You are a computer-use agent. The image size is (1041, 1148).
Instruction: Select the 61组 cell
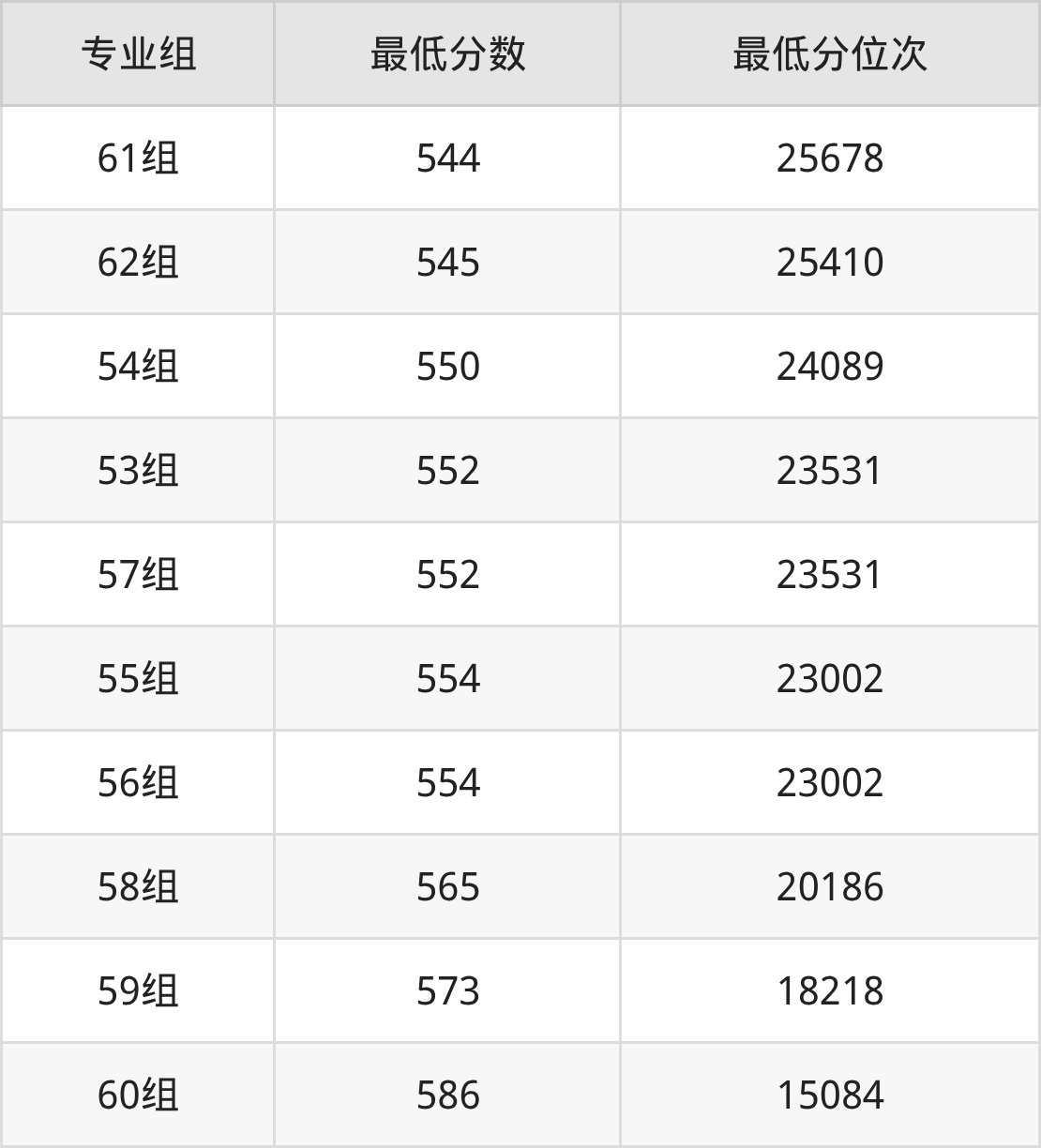point(138,158)
